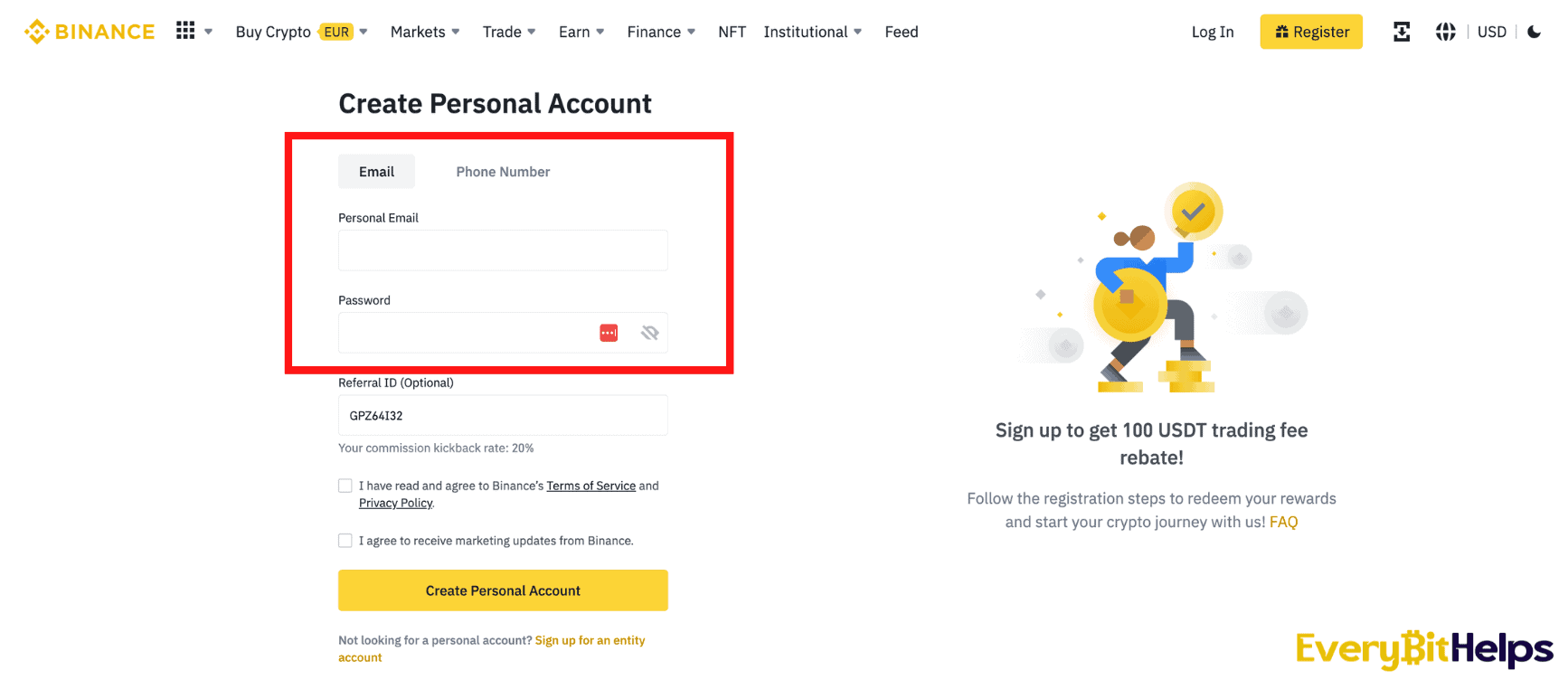Select the Email tab

click(x=376, y=172)
